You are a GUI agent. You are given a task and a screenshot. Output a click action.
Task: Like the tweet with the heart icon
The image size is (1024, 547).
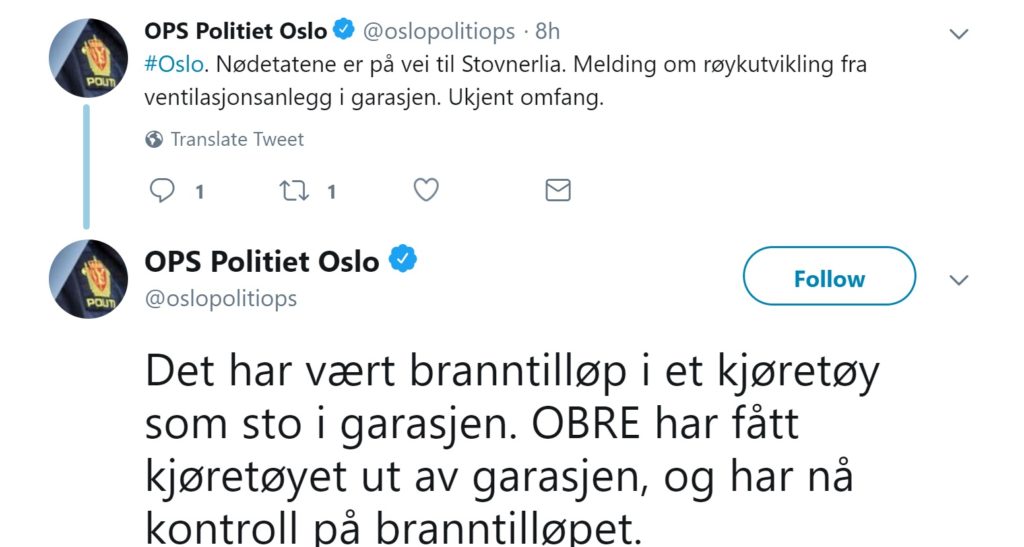point(426,190)
